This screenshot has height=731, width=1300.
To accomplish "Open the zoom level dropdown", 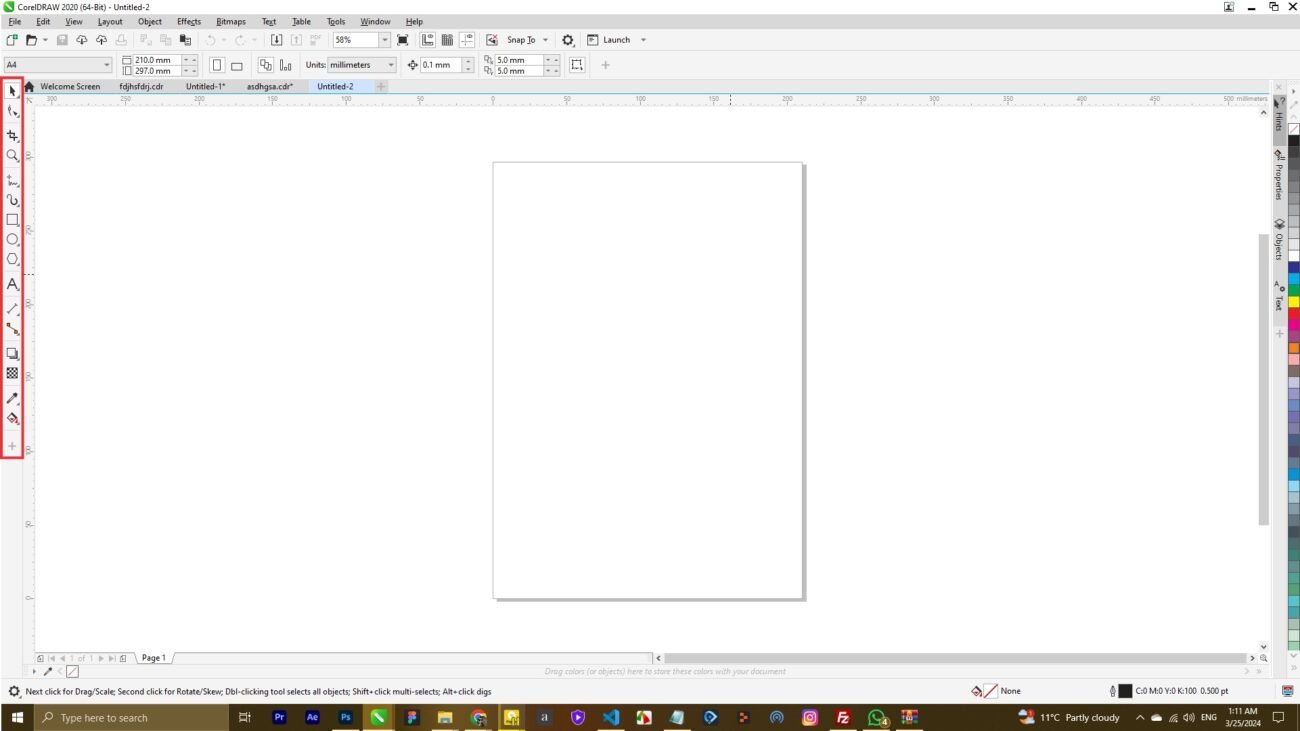I will (385, 40).
